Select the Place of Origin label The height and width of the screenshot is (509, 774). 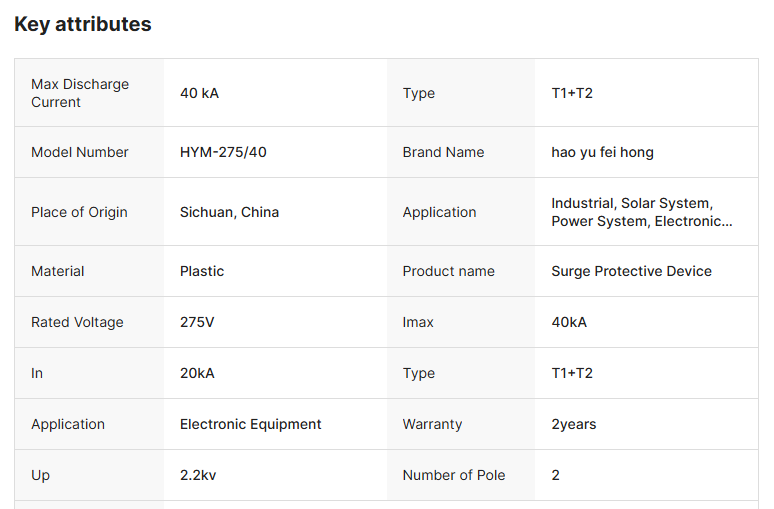[79, 212]
